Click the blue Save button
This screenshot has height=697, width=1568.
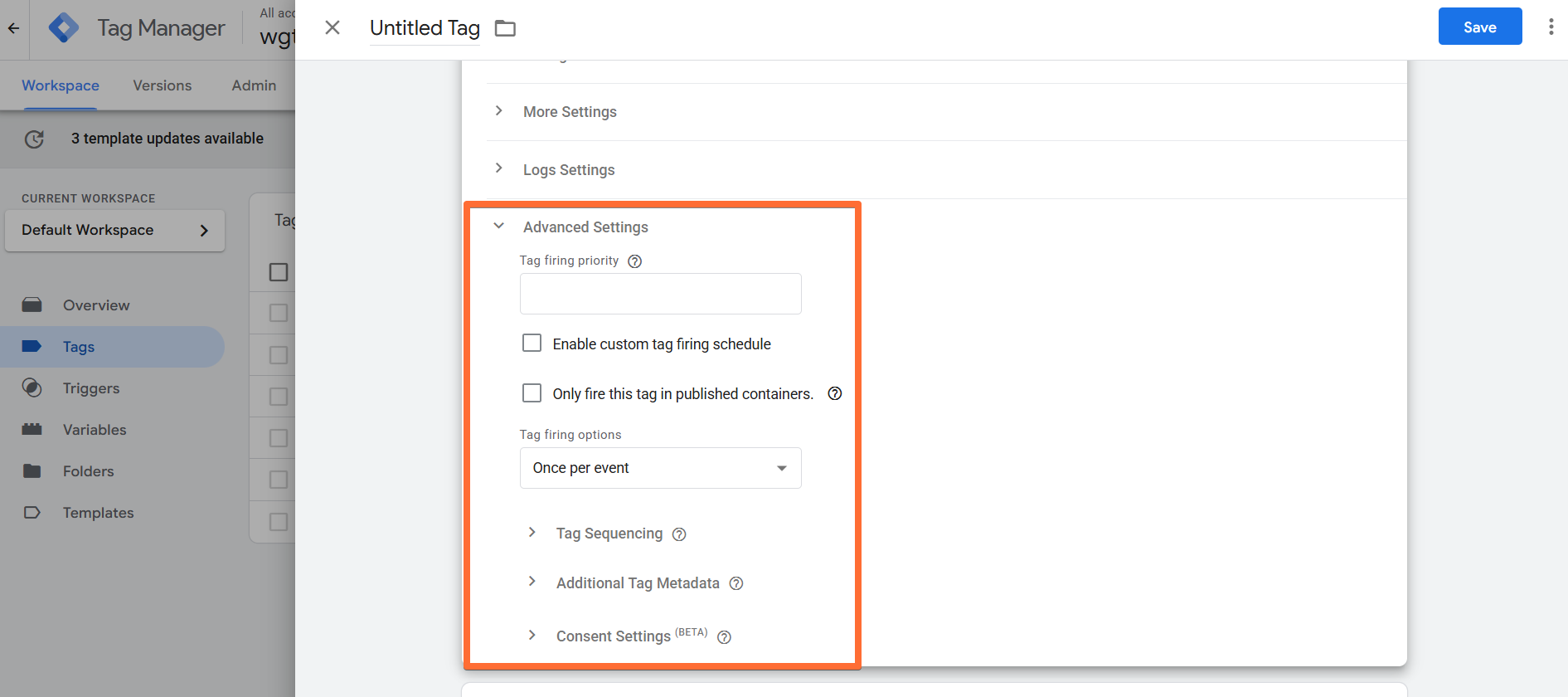coord(1480,27)
